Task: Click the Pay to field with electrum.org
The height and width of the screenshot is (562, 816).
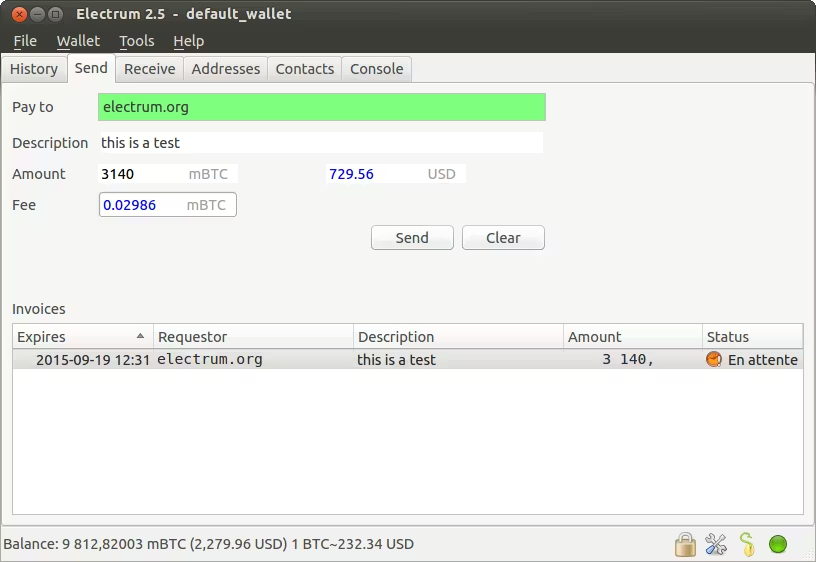Action: pos(322,107)
